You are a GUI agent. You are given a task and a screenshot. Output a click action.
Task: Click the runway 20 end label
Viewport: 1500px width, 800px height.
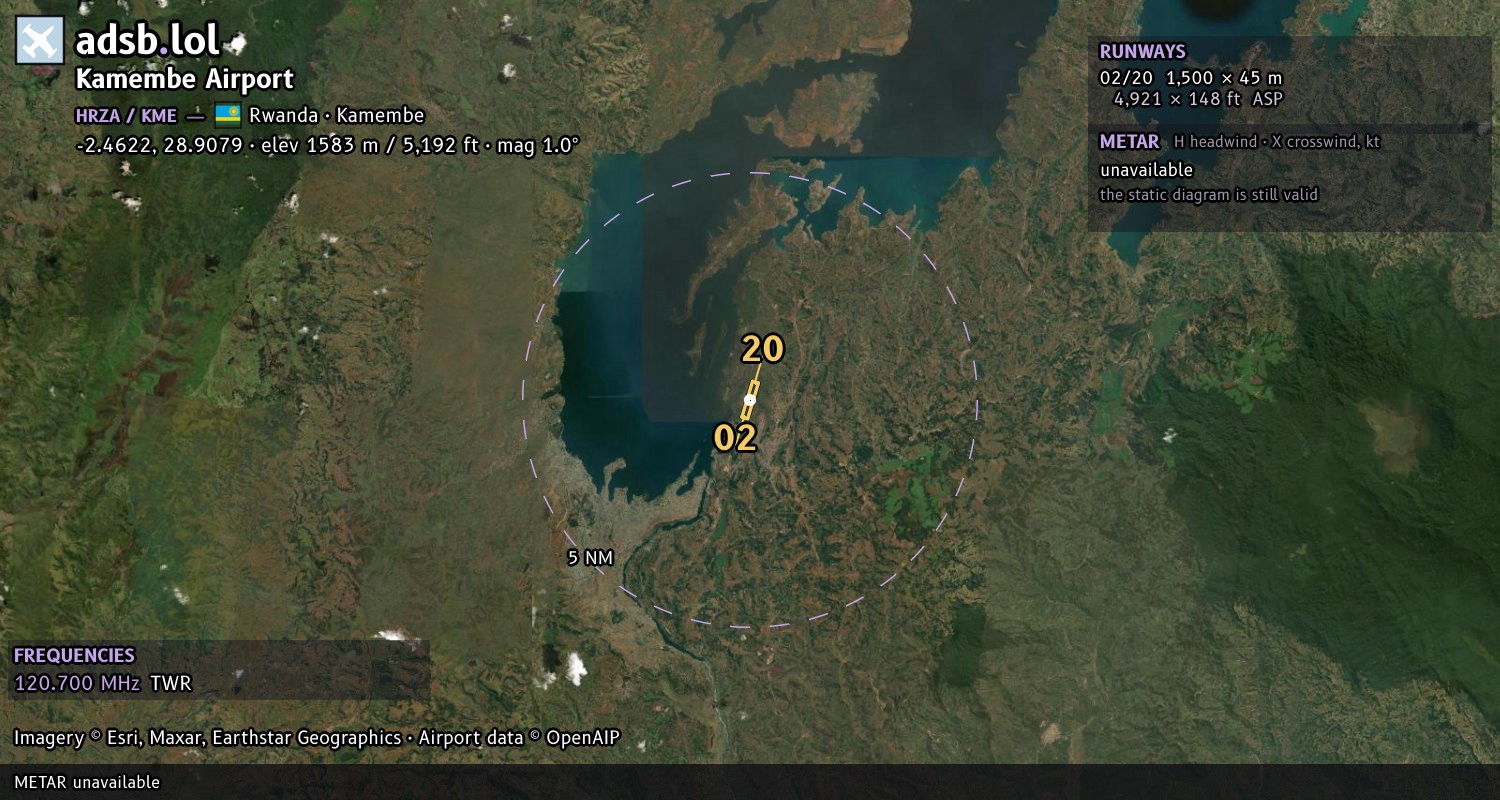[x=762, y=349]
